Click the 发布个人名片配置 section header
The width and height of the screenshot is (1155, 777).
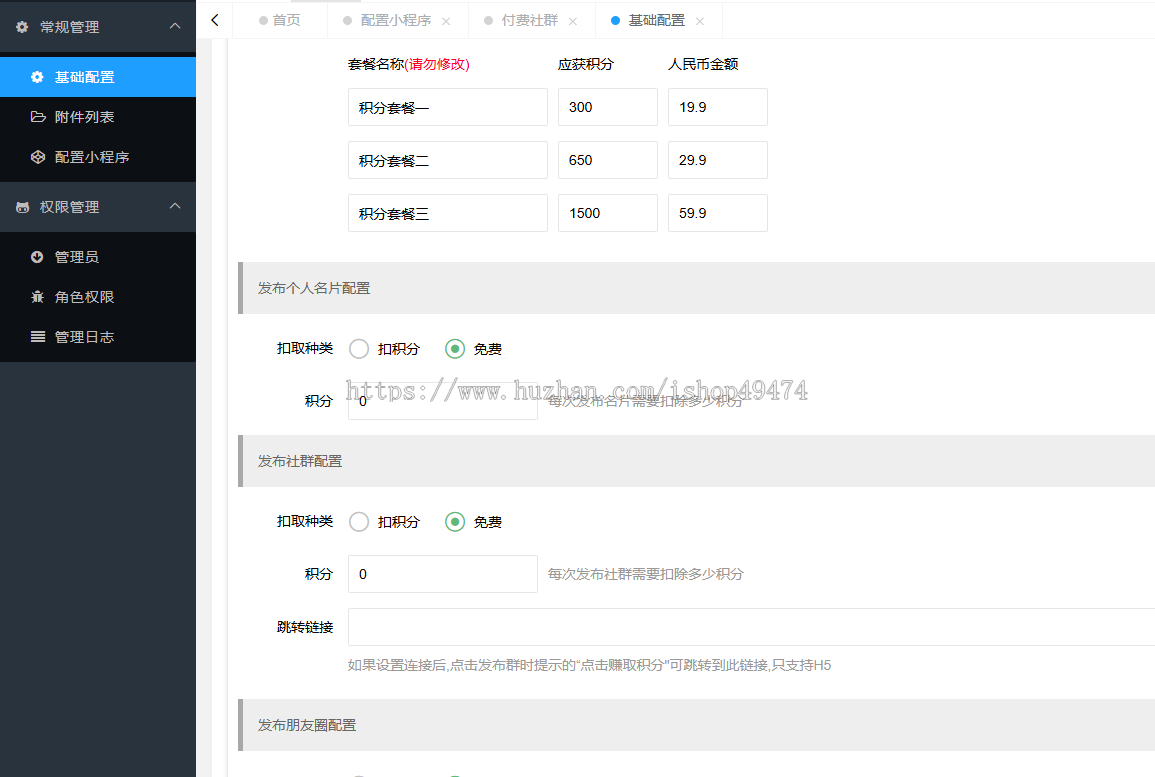pos(697,288)
